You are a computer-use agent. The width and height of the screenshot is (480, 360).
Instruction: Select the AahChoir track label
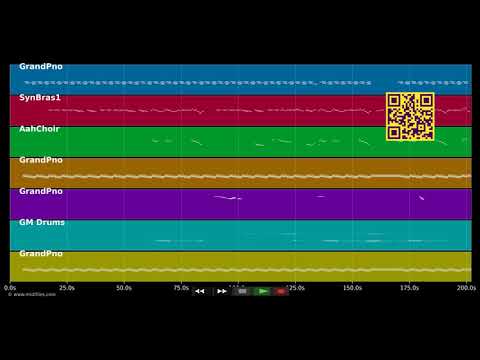tap(39, 129)
